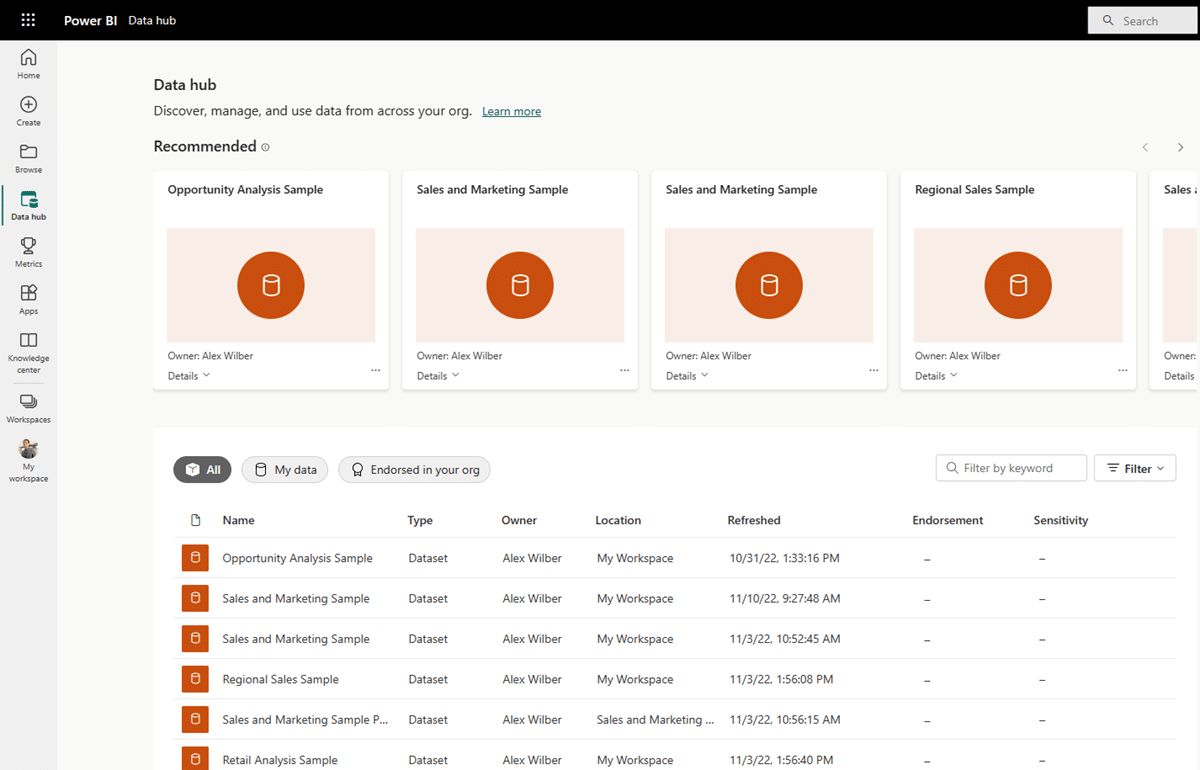Open Retail Analysis Sample dataset
The width and height of the screenshot is (1200, 770).
pyautogui.click(x=280, y=759)
